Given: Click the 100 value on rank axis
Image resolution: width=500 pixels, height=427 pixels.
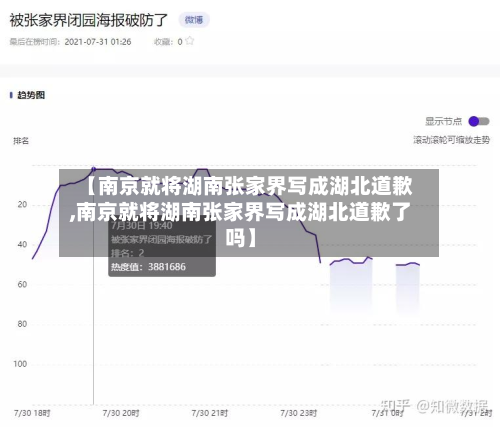Looking at the screenshot, I should pyautogui.click(x=20, y=364).
